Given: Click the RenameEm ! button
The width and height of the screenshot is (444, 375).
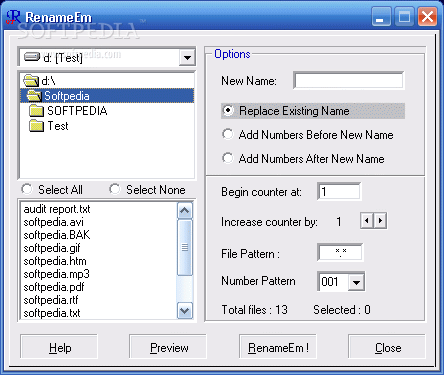Looking at the screenshot, I should pyautogui.click(x=278, y=347).
